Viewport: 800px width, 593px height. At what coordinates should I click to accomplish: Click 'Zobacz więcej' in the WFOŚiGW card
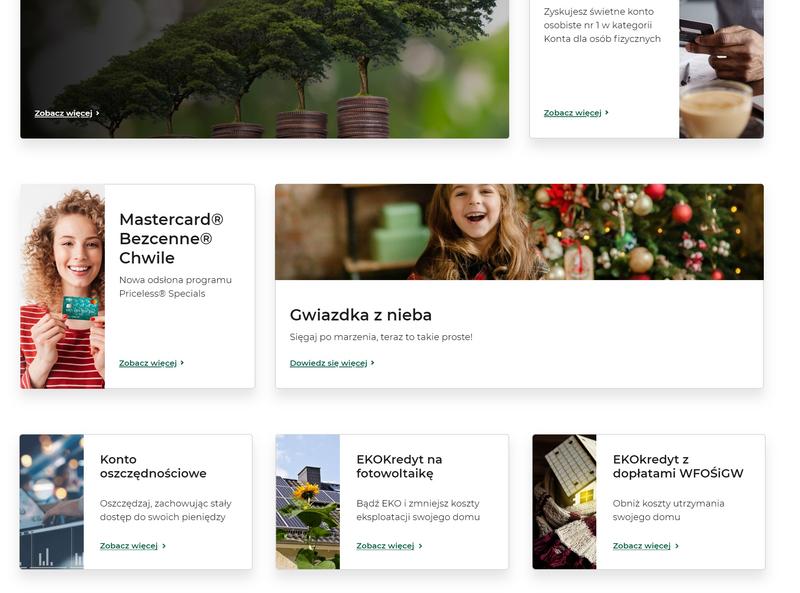click(641, 546)
